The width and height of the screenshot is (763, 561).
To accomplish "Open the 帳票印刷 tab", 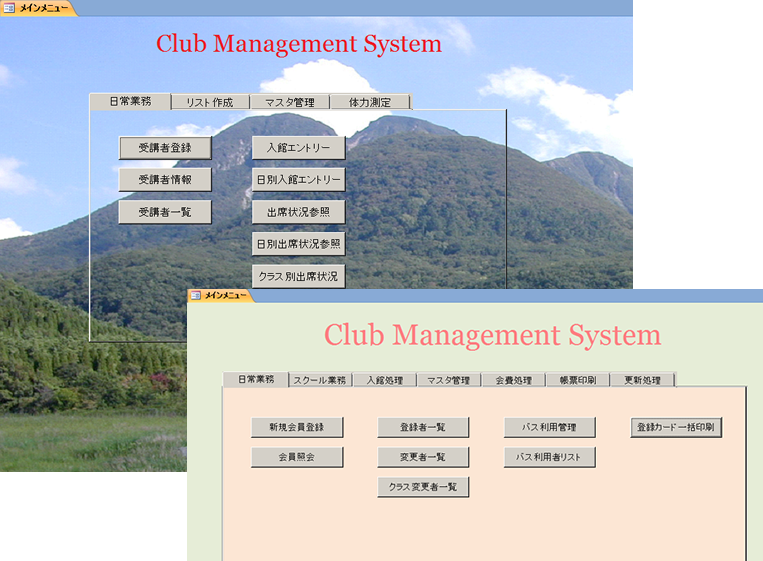I will pyautogui.click(x=577, y=380).
